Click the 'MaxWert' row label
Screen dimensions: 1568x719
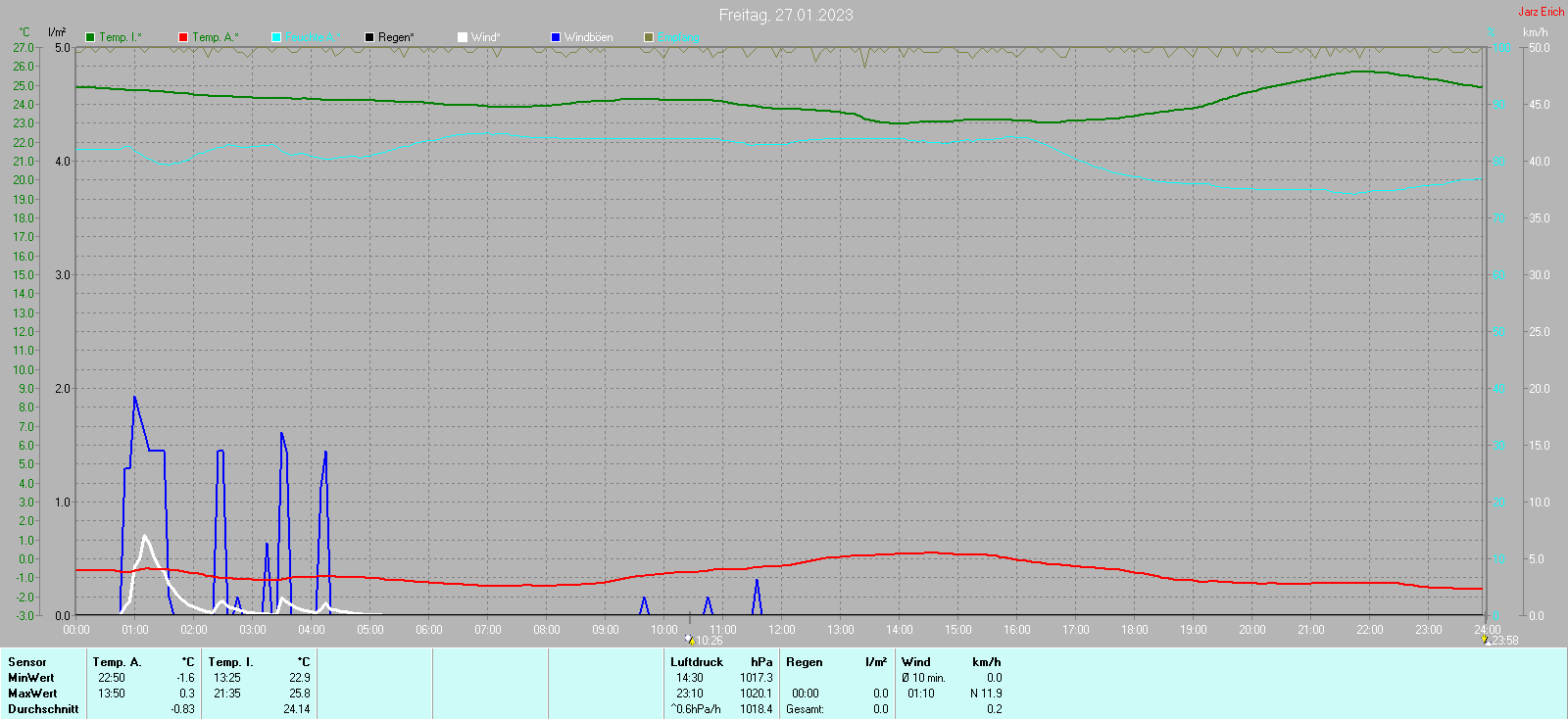32,694
